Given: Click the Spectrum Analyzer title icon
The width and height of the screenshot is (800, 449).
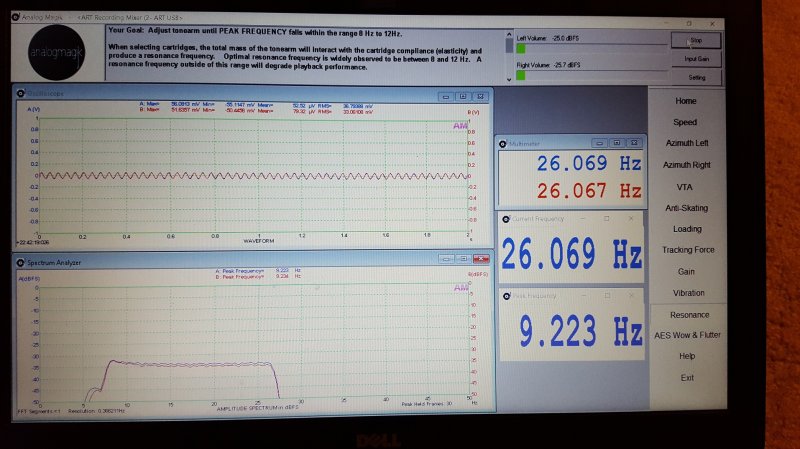Looking at the screenshot, I should coord(20,262).
